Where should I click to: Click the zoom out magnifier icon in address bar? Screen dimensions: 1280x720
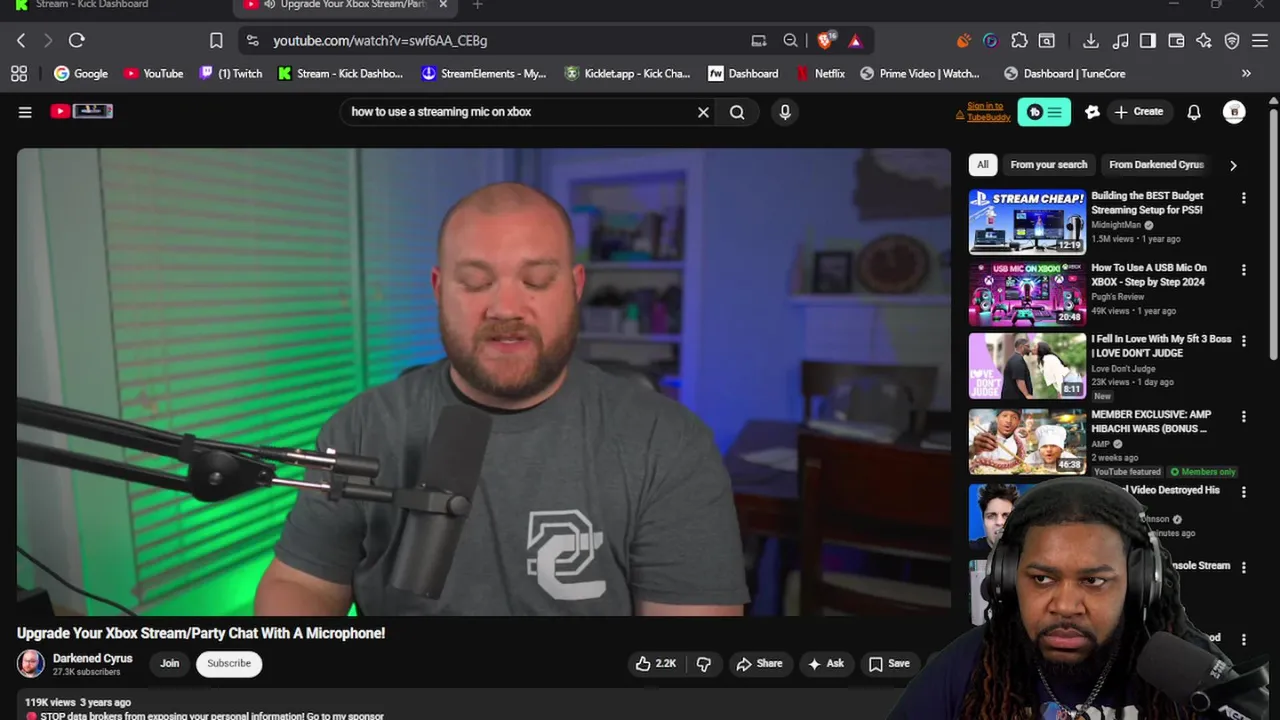pyautogui.click(x=790, y=40)
